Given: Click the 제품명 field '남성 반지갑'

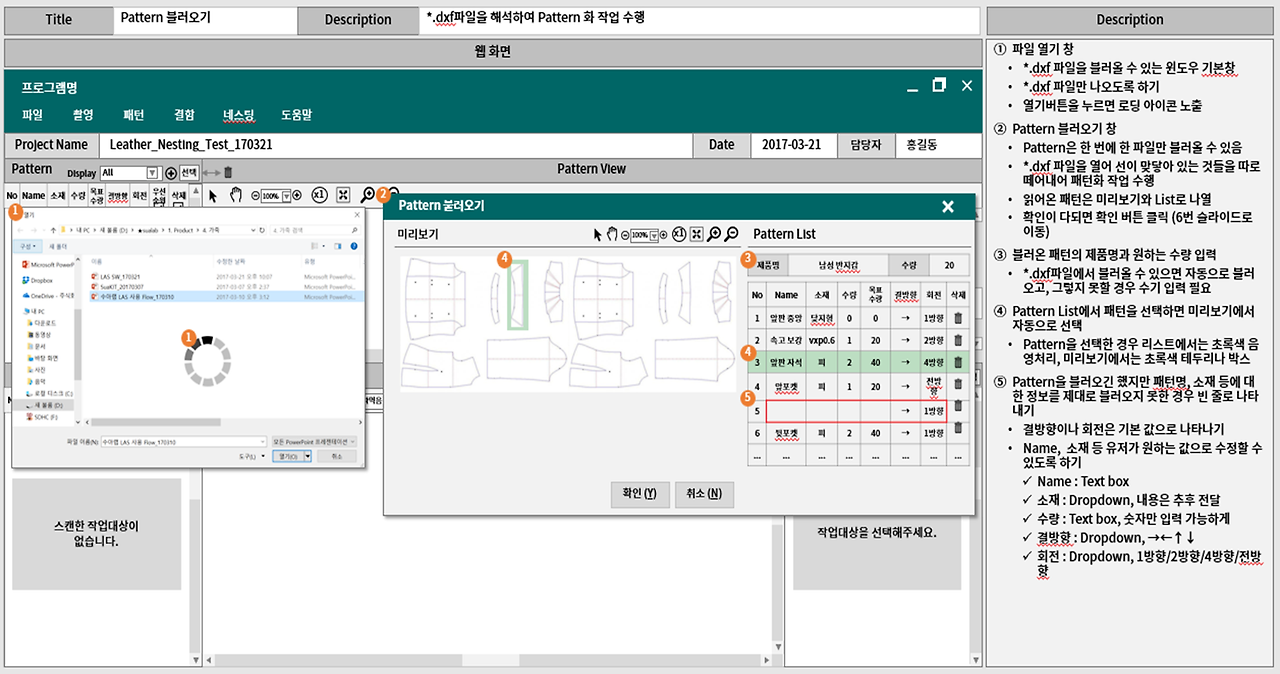Looking at the screenshot, I should (x=838, y=265).
